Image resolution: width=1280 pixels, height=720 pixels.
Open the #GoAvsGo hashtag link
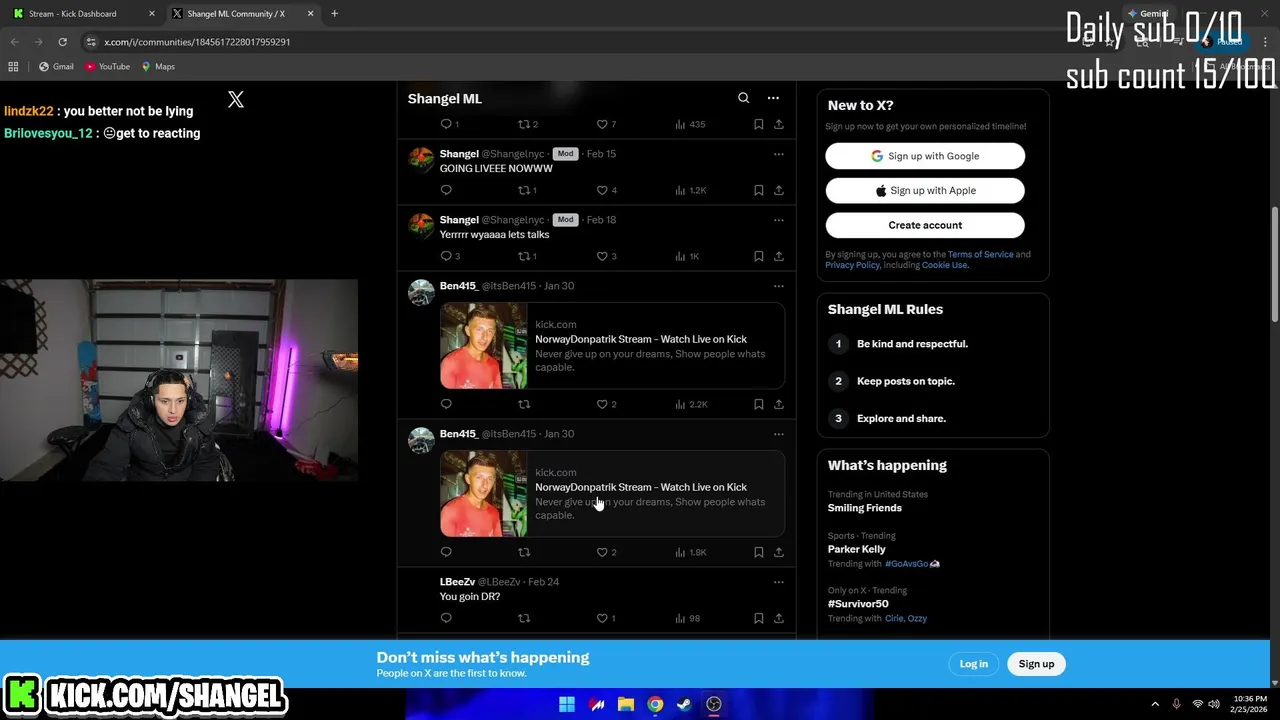click(x=912, y=564)
